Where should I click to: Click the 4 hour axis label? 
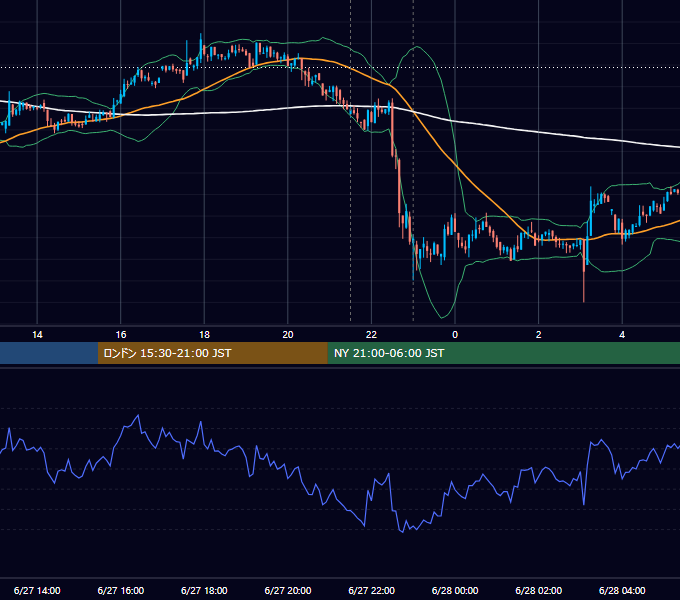pos(622,335)
